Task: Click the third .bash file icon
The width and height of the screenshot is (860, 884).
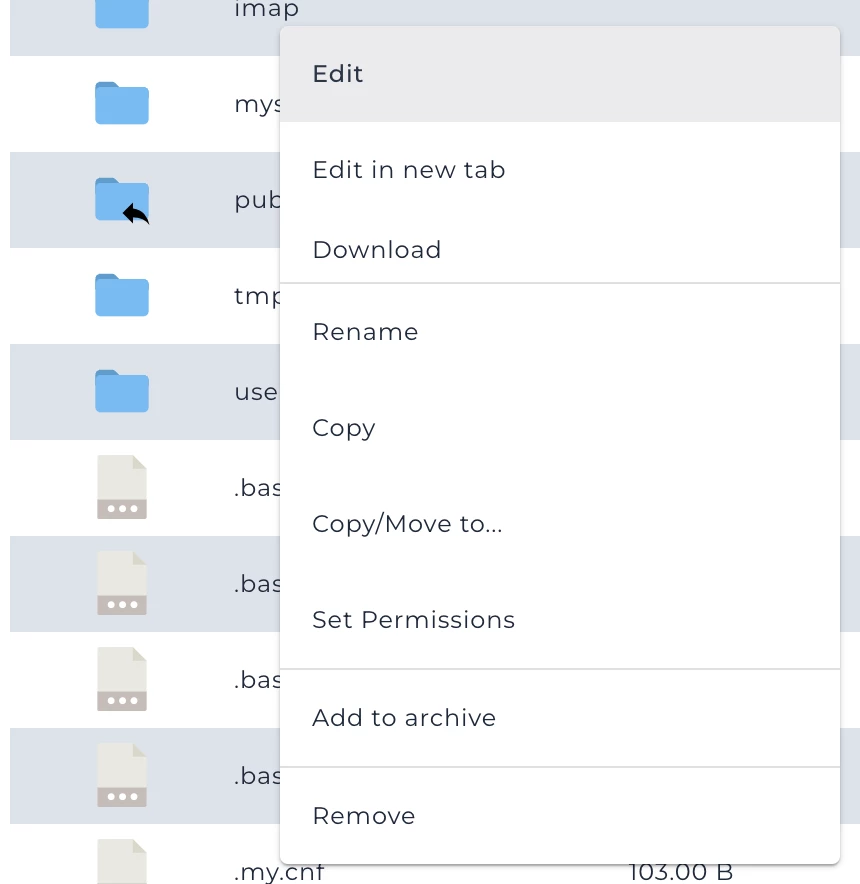Action: coord(121,680)
